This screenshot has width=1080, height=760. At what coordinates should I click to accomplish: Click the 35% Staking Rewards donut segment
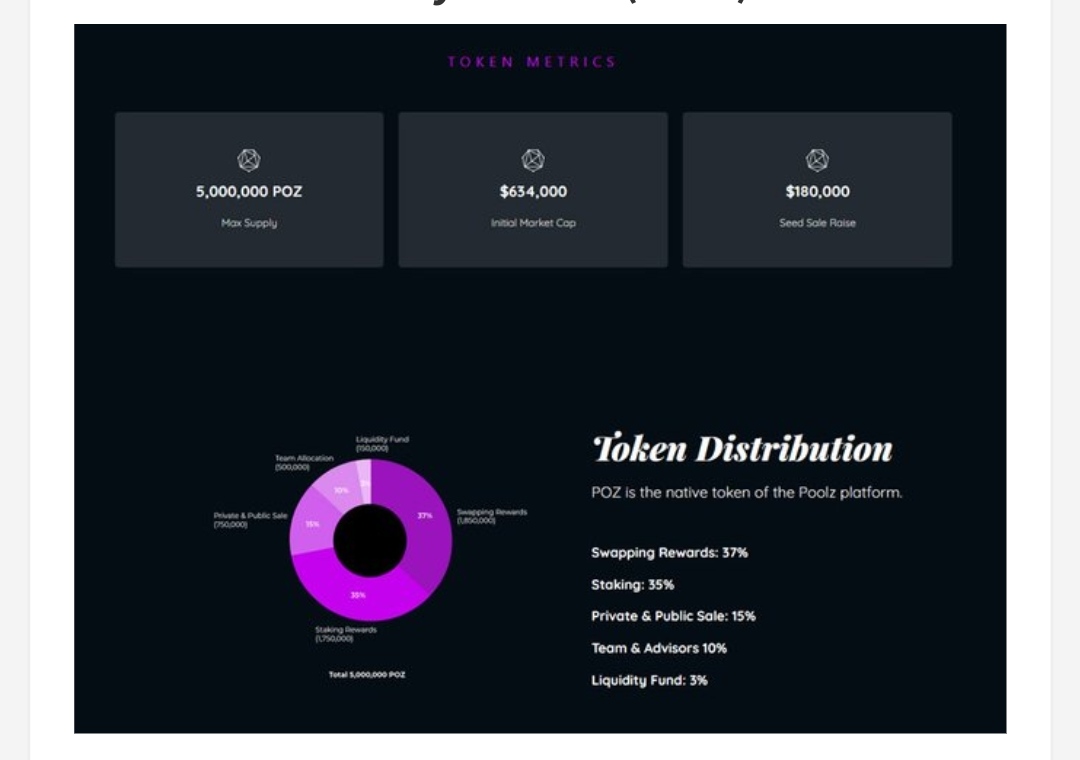358,594
